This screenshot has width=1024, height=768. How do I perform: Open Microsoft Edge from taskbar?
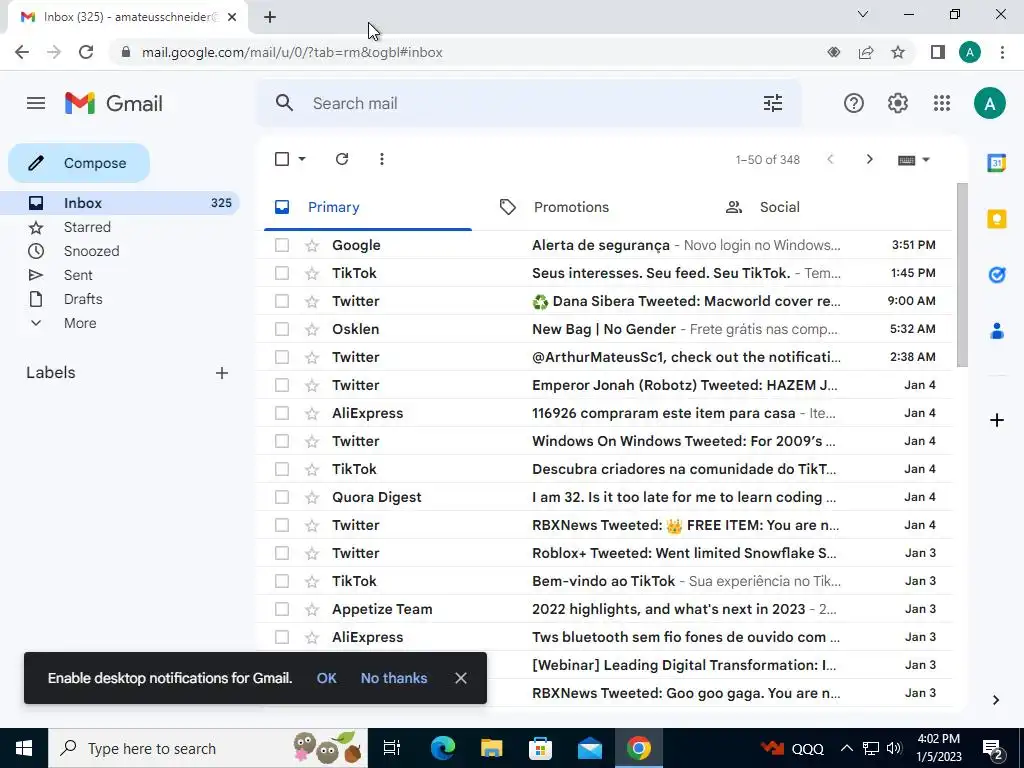tap(443, 748)
